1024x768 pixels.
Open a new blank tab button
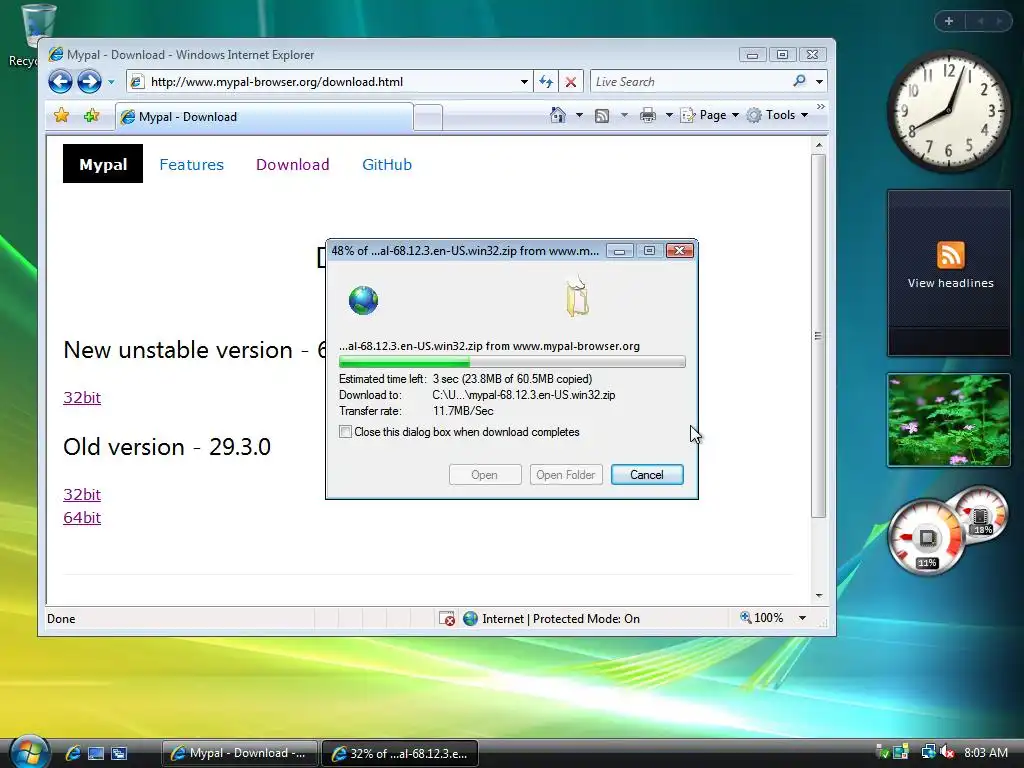(428, 118)
